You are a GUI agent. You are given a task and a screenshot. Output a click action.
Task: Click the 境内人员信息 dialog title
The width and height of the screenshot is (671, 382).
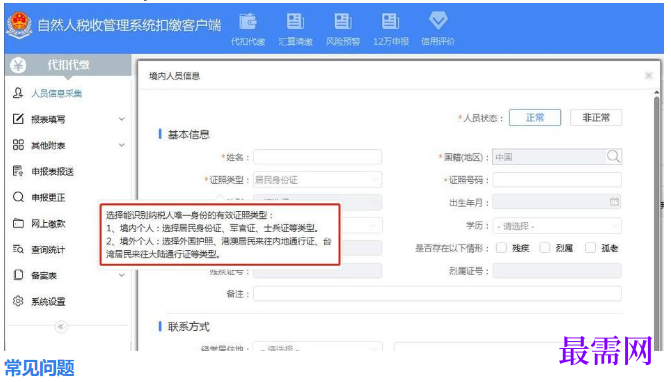pos(174,76)
